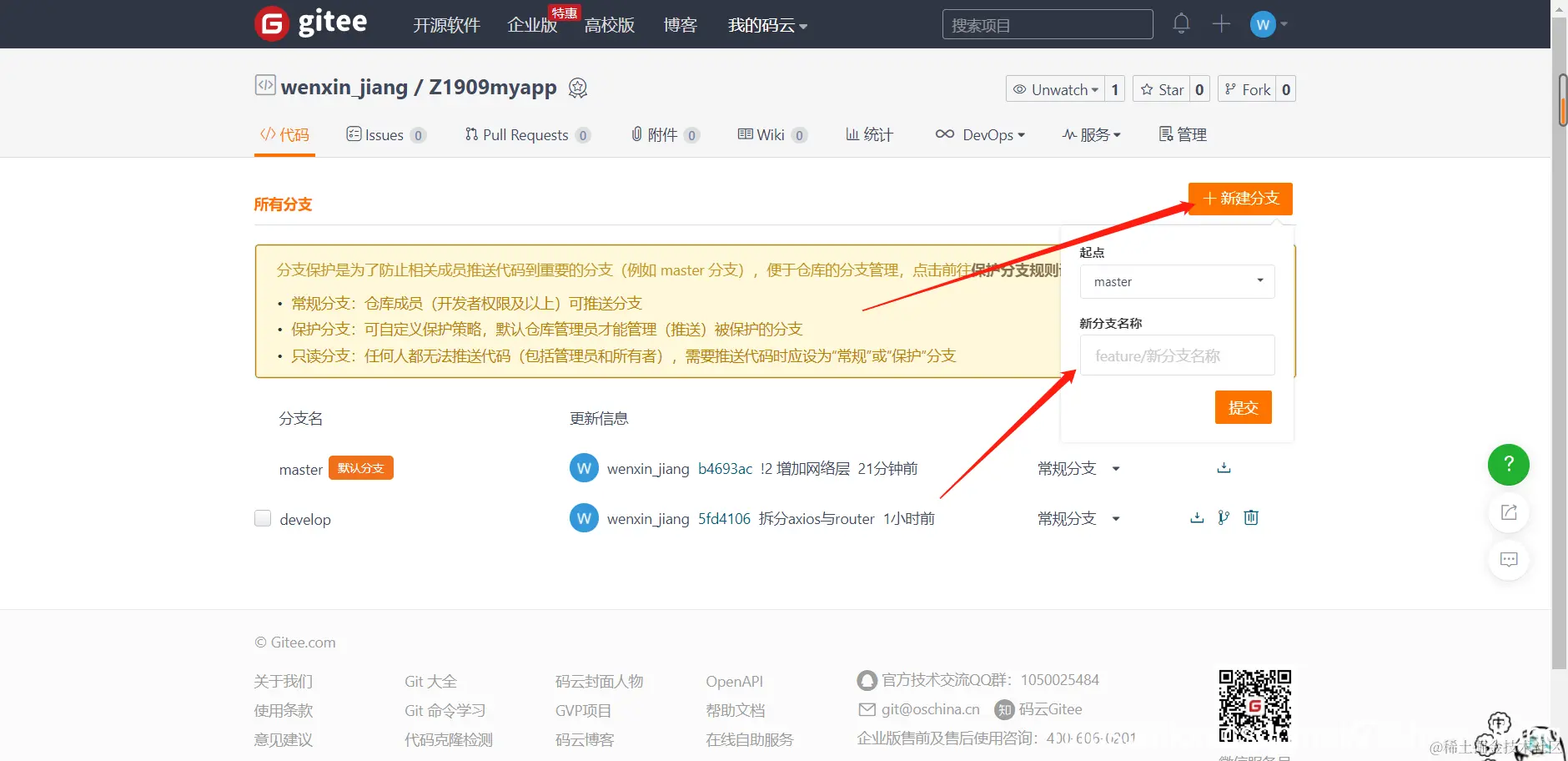The image size is (1568, 761).
Task: Click the 码云Gitee Zhihu icon link
Action: 1004,709
